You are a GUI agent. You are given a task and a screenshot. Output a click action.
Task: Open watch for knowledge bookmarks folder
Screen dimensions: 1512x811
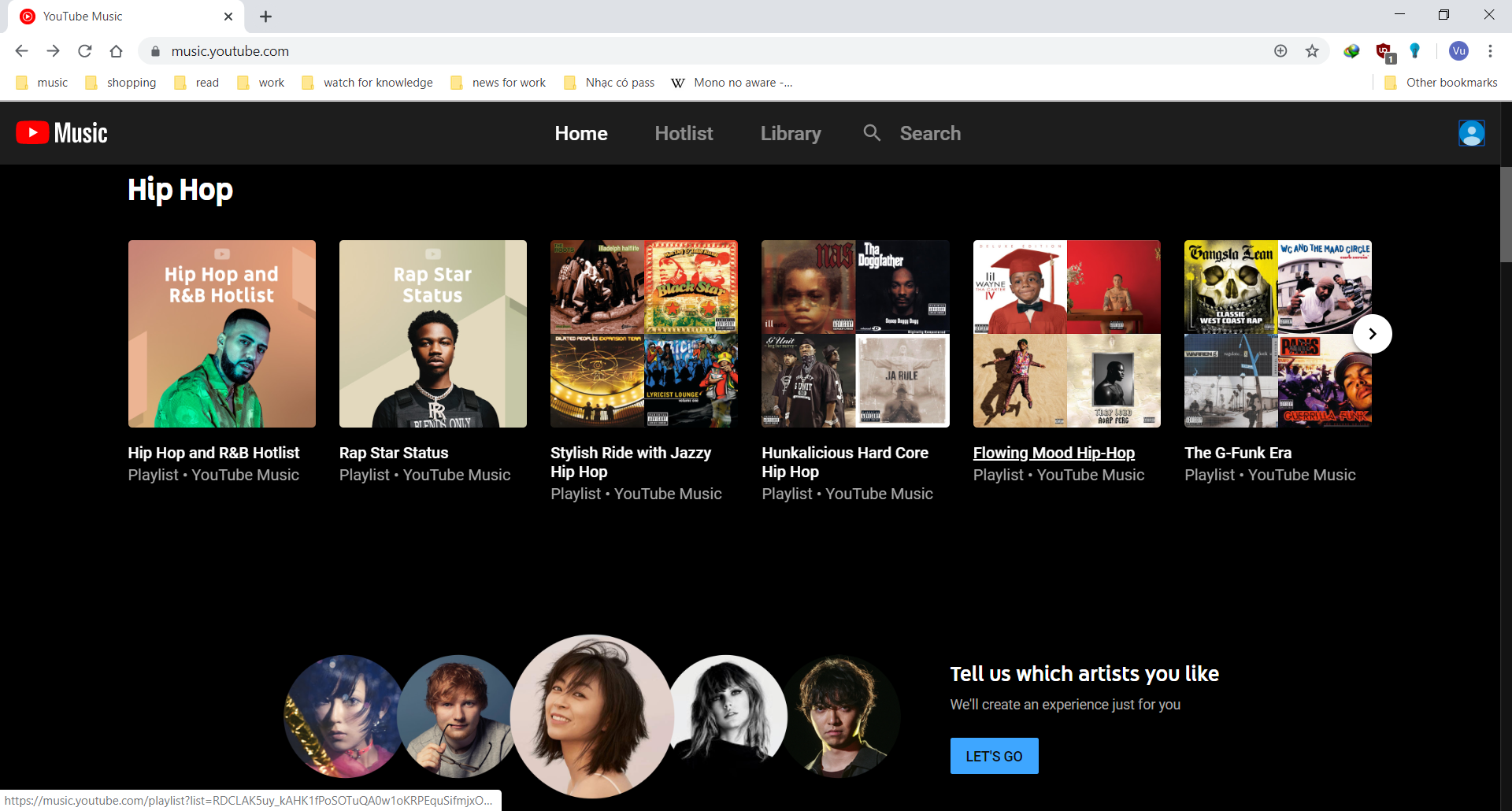click(367, 83)
